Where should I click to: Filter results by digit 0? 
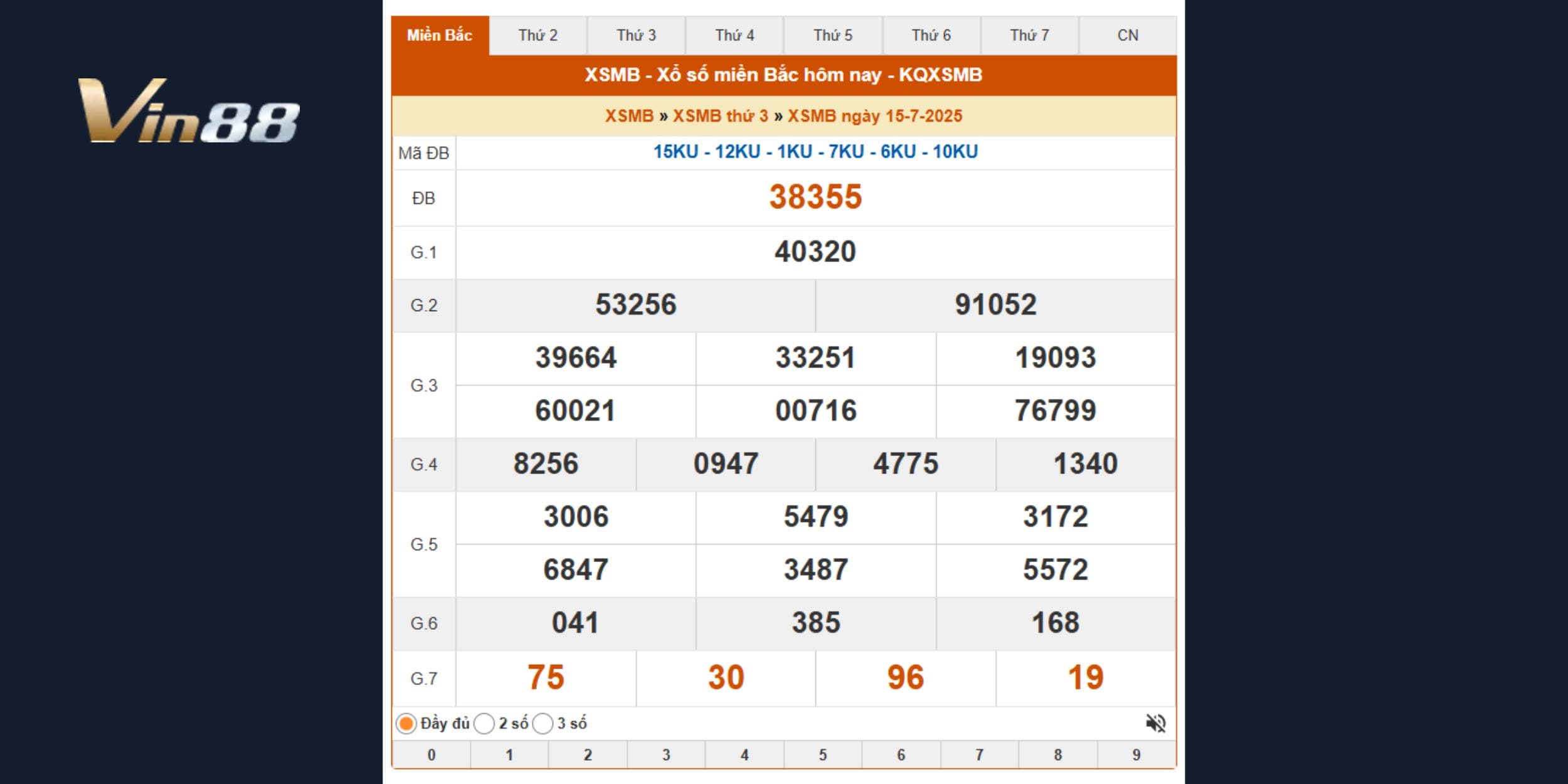(432, 755)
